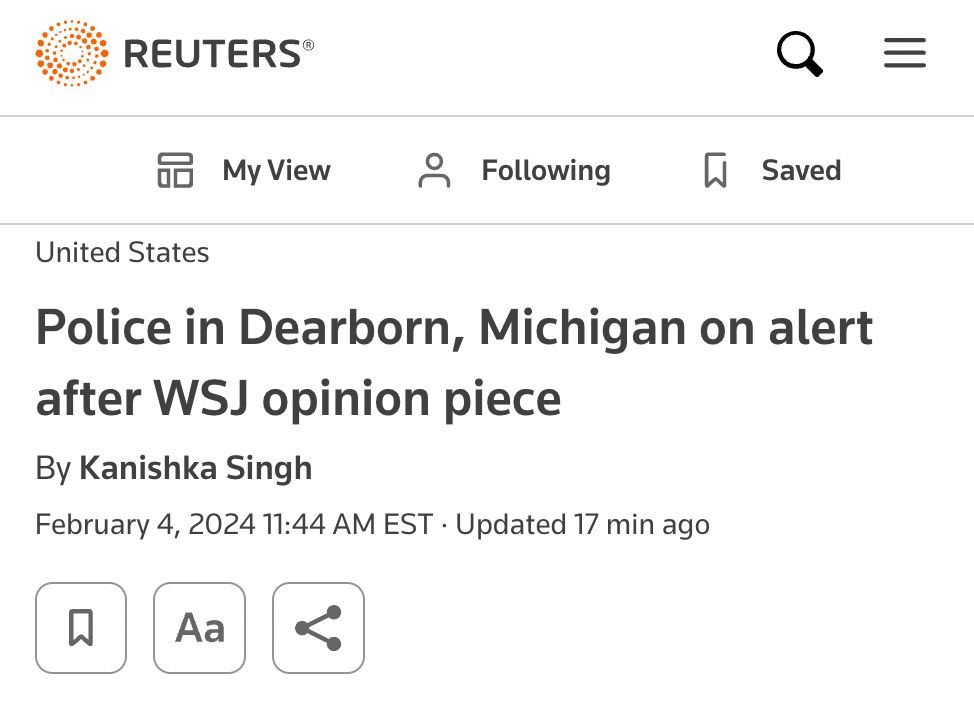
Task: Open author Kanishka Singh's profile link
Action: (x=195, y=468)
